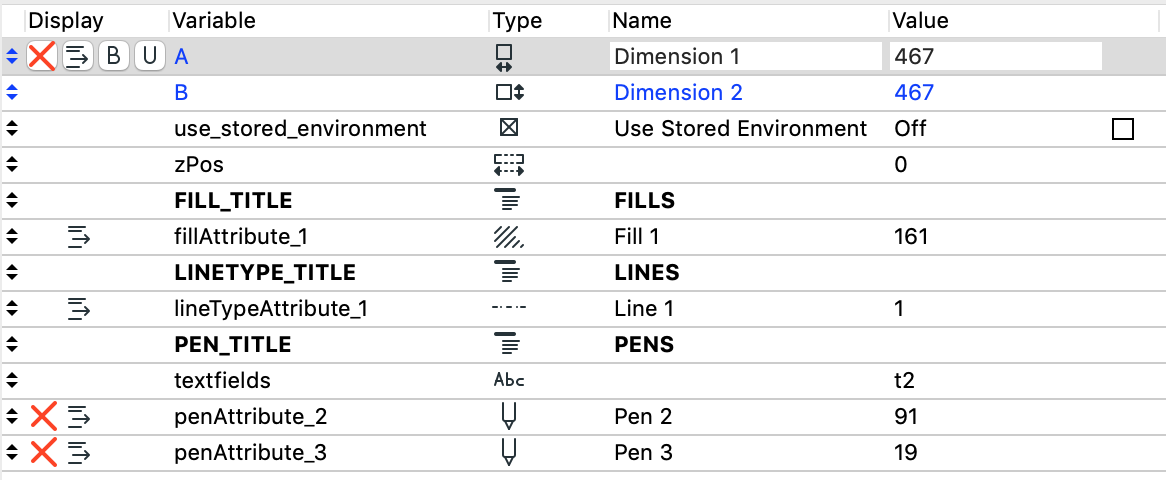
Task: Click the indent child icon in row A
Action: (x=78, y=57)
